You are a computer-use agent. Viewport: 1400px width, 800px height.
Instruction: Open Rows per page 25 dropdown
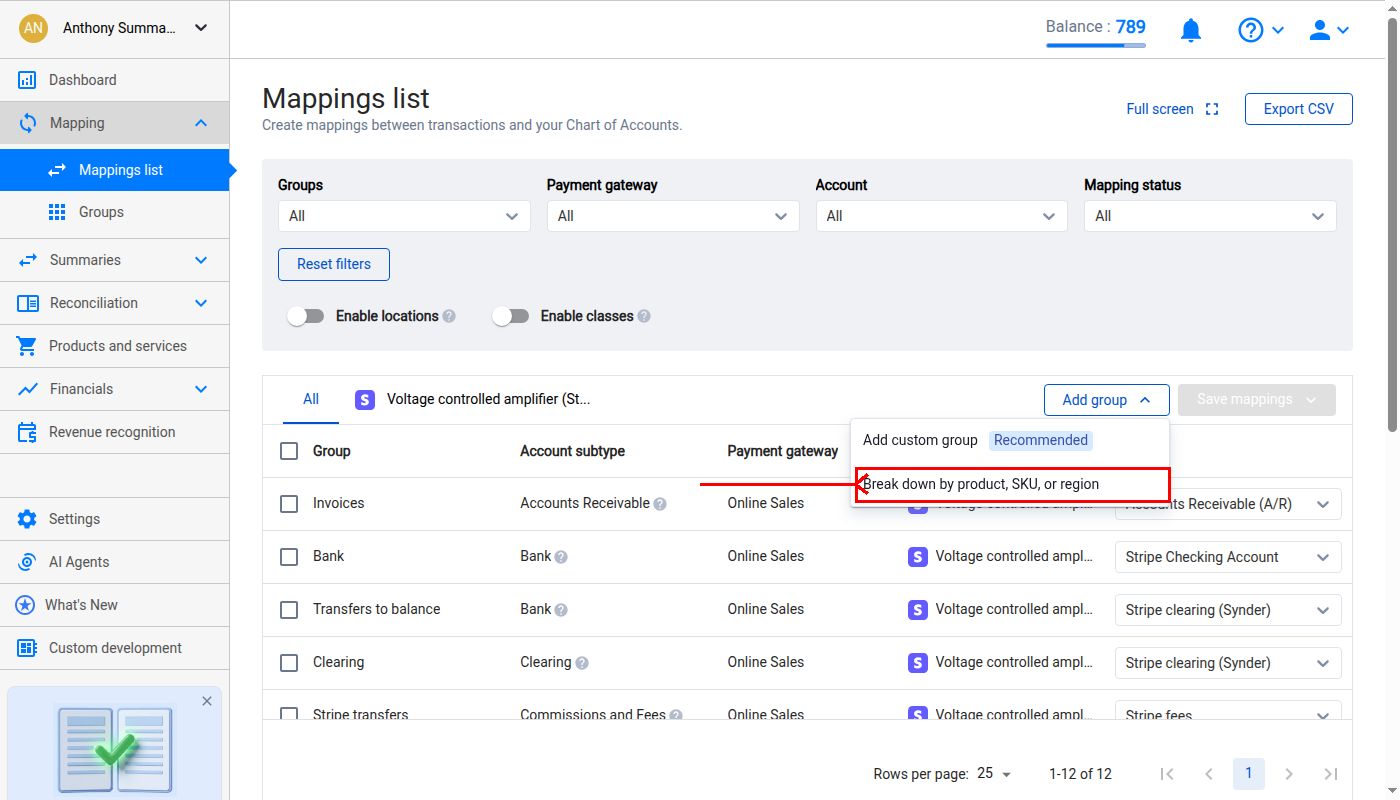pyautogui.click(x=994, y=774)
